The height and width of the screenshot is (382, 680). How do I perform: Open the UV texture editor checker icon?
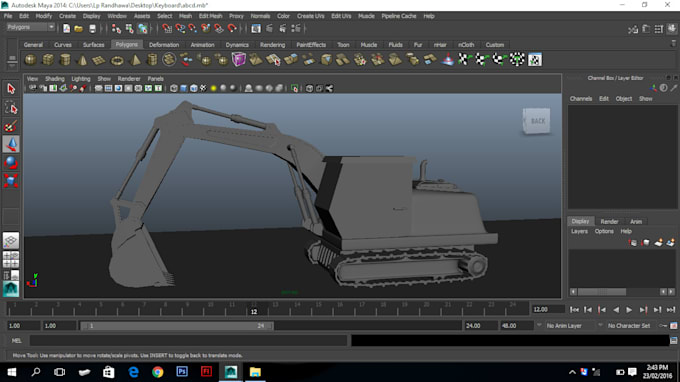535,60
